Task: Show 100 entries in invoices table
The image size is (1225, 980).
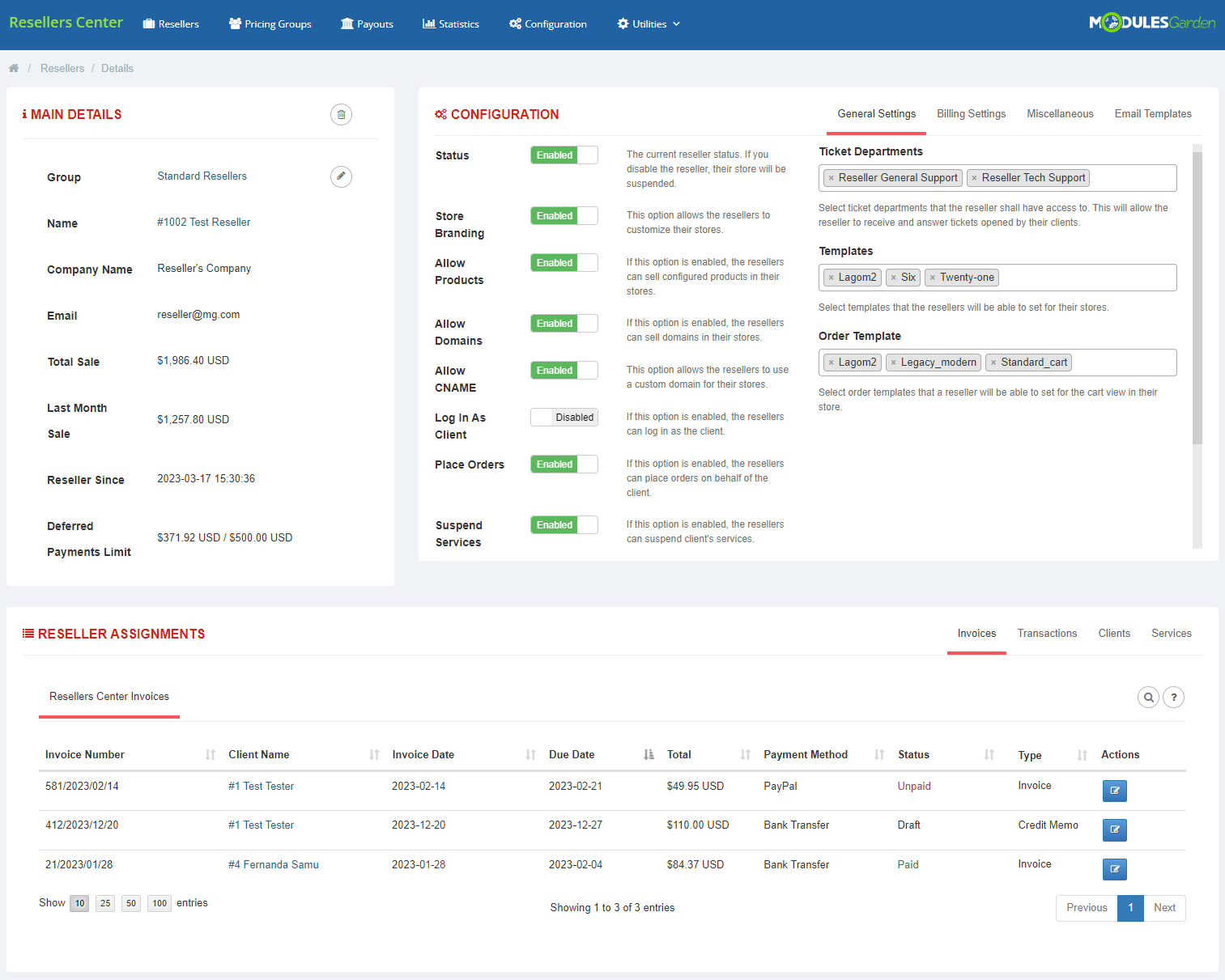Action: (159, 903)
